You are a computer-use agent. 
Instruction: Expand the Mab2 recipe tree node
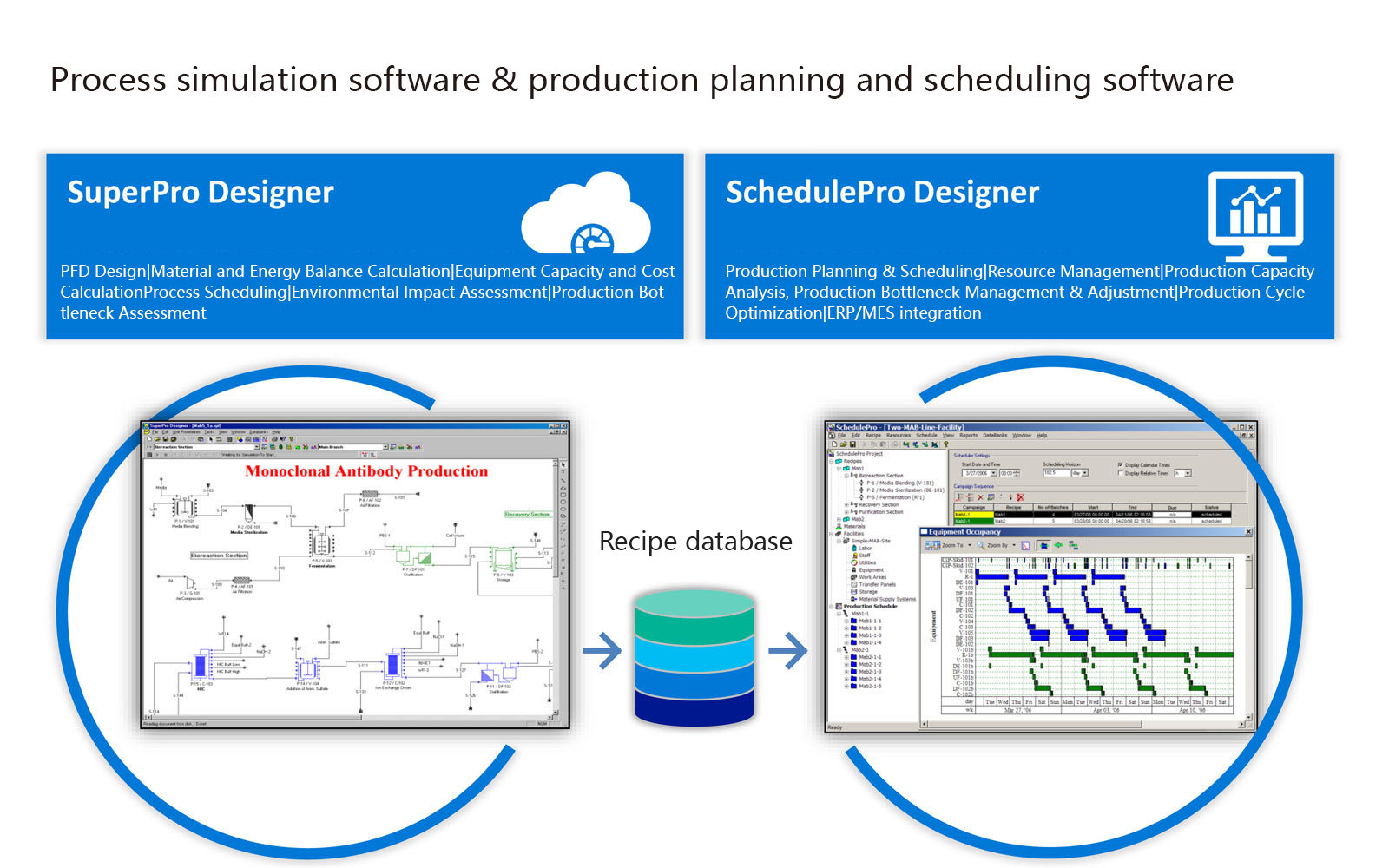(x=839, y=519)
